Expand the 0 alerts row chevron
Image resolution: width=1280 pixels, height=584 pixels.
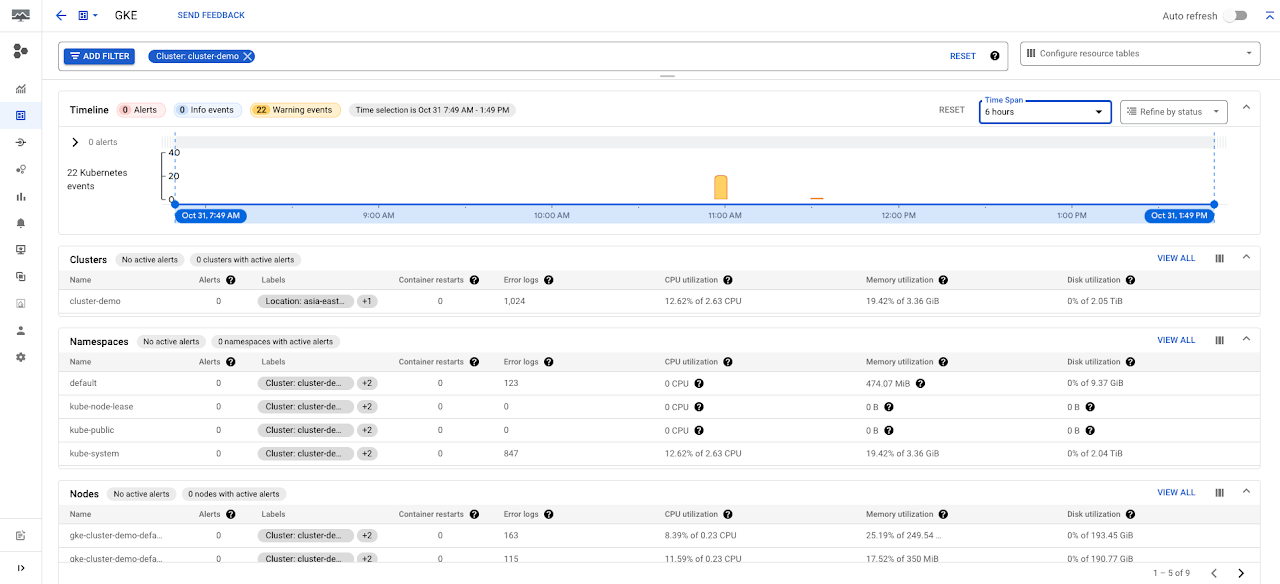pyautogui.click(x=75, y=142)
